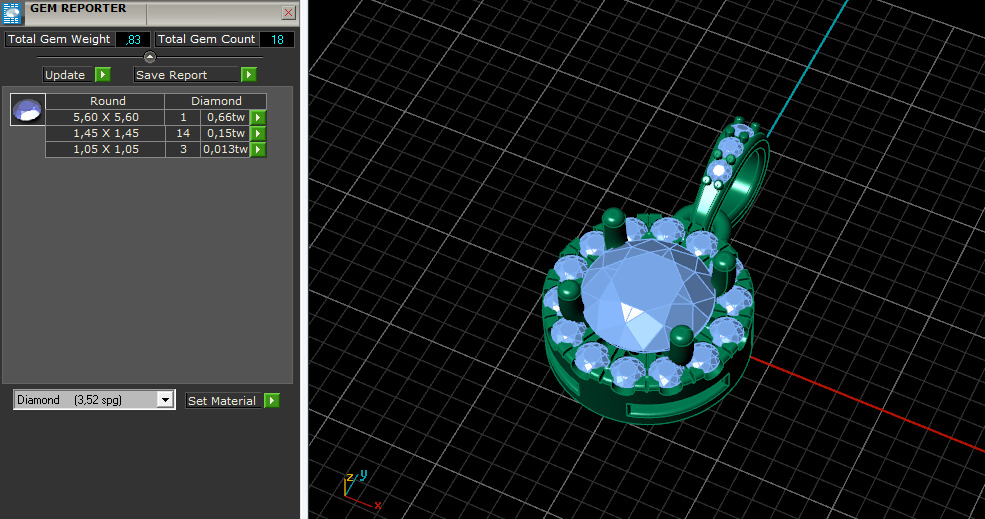Click the quantity 3 cell
Image resolution: width=985 pixels, height=519 pixels.
[x=183, y=150]
